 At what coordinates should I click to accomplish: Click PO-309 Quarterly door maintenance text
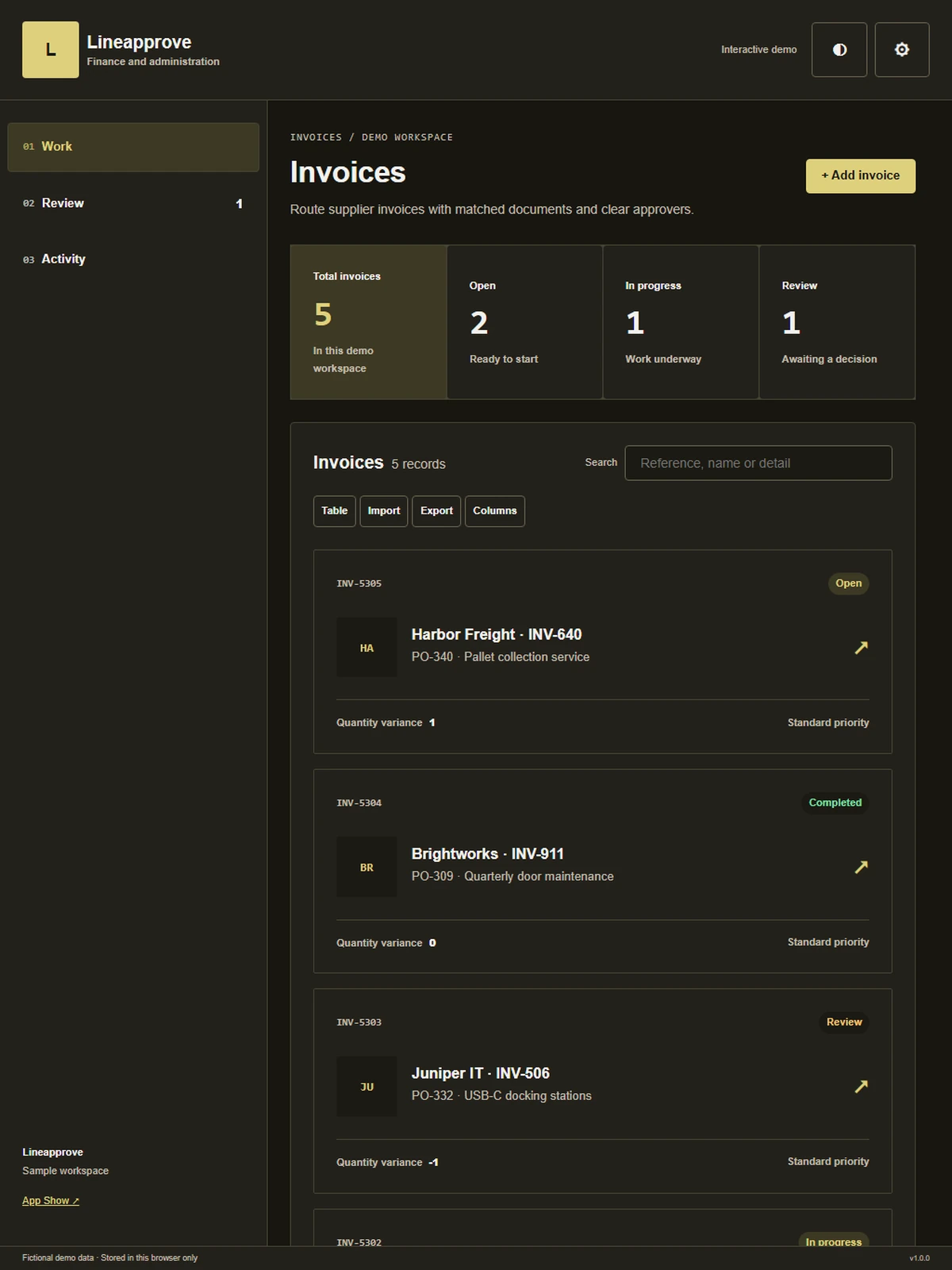tap(512, 876)
